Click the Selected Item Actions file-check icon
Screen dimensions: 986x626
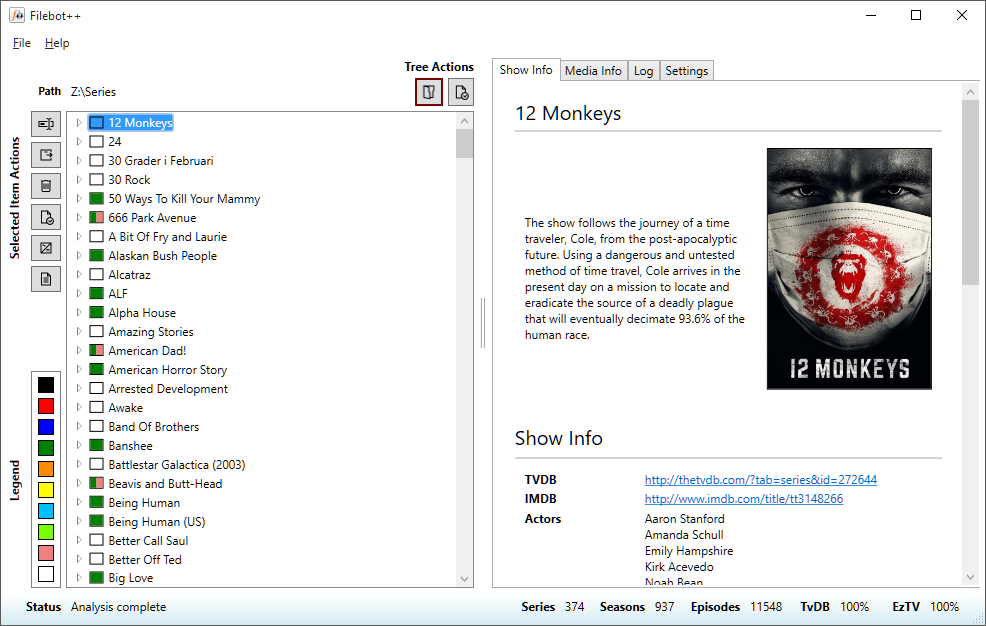[x=46, y=217]
